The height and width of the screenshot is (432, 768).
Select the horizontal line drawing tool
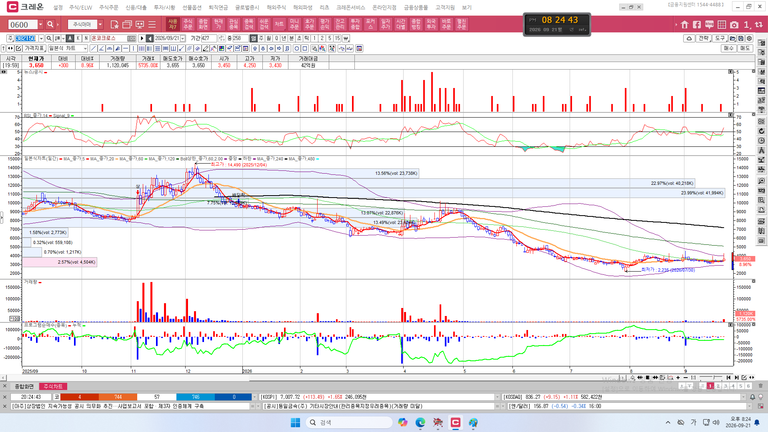tap(125, 48)
